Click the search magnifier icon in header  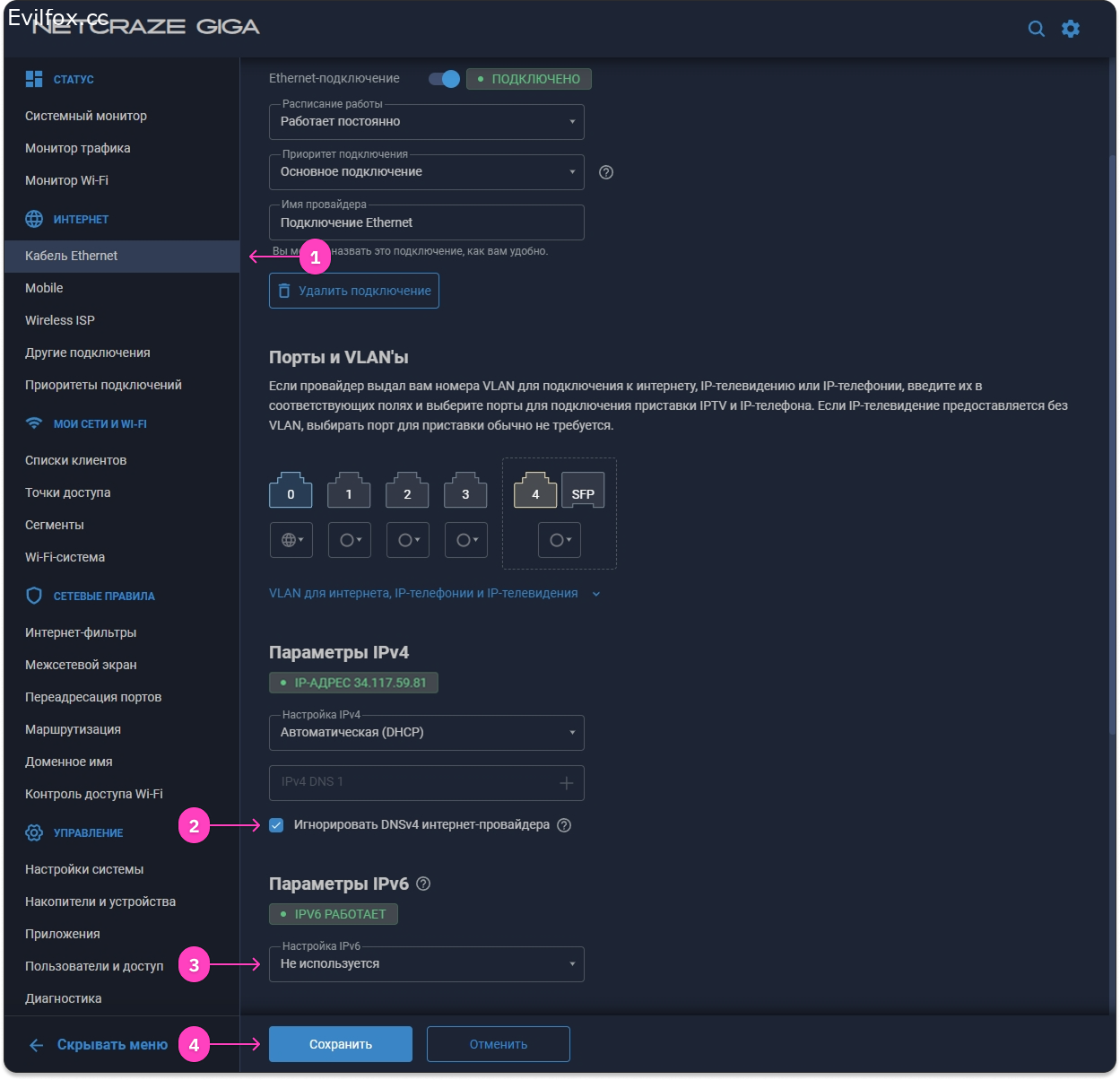tap(1036, 29)
